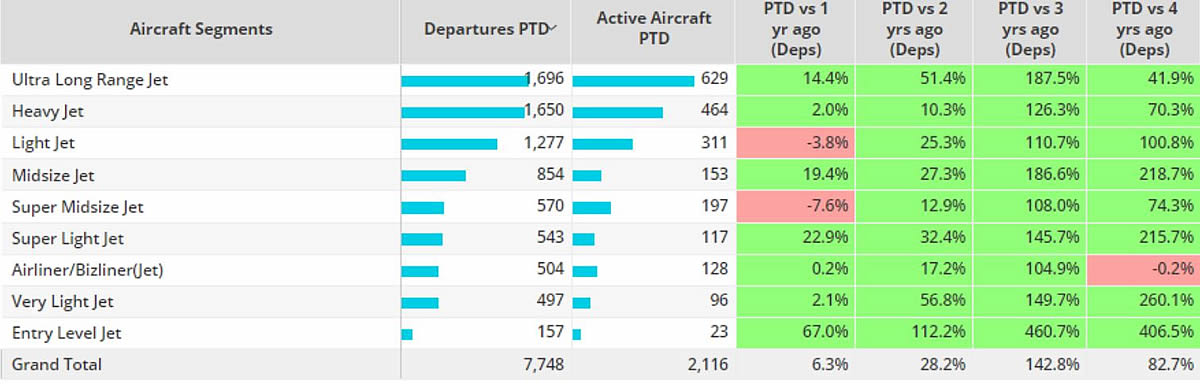The image size is (1200, 384).
Task: Select the PTD vs 3 yrs ago header
Action: click(x=1031, y=29)
